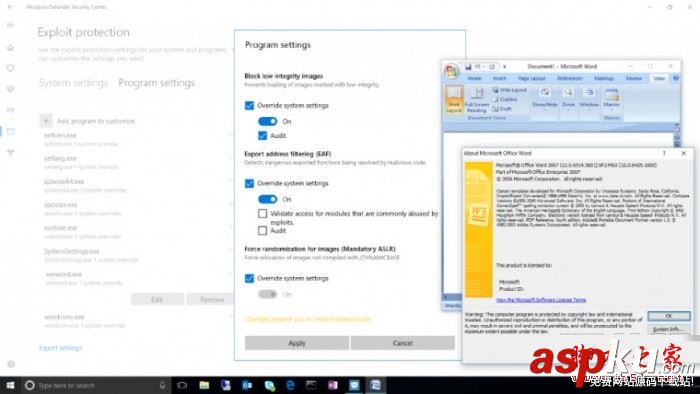Open Defender settings gear icon
Viewport: 700px width, 394px height.
tap(11, 364)
